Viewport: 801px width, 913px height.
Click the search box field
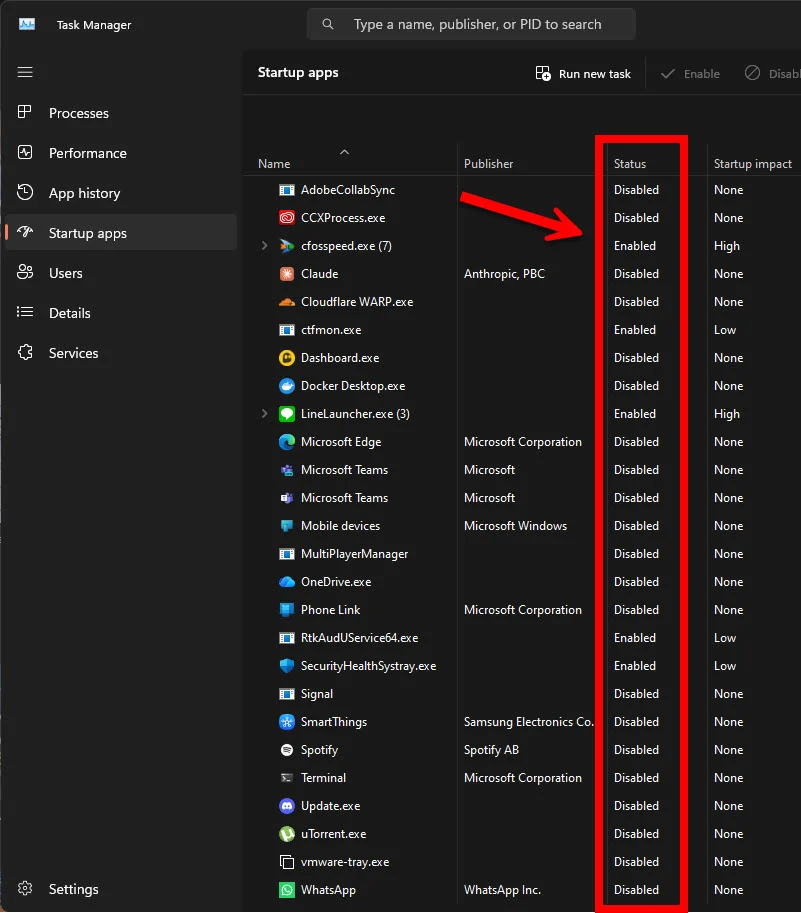point(471,24)
